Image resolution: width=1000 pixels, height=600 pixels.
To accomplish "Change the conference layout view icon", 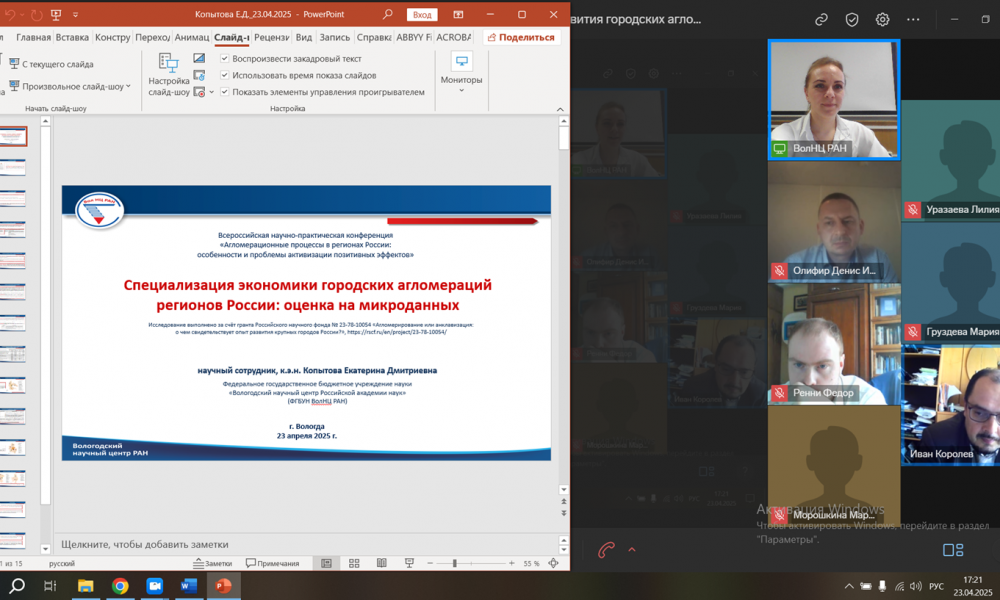I will (953, 550).
